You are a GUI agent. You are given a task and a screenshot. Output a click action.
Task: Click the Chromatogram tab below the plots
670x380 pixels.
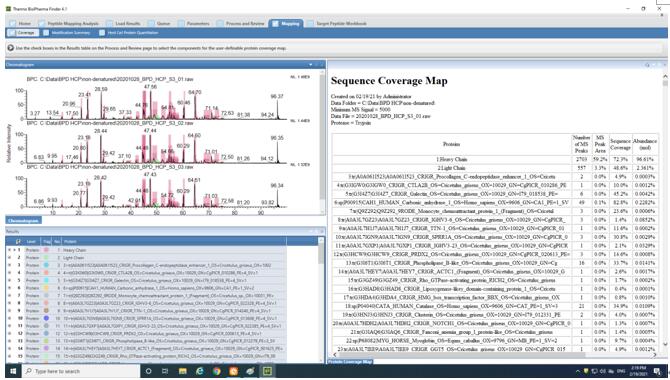tap(24, 221)
